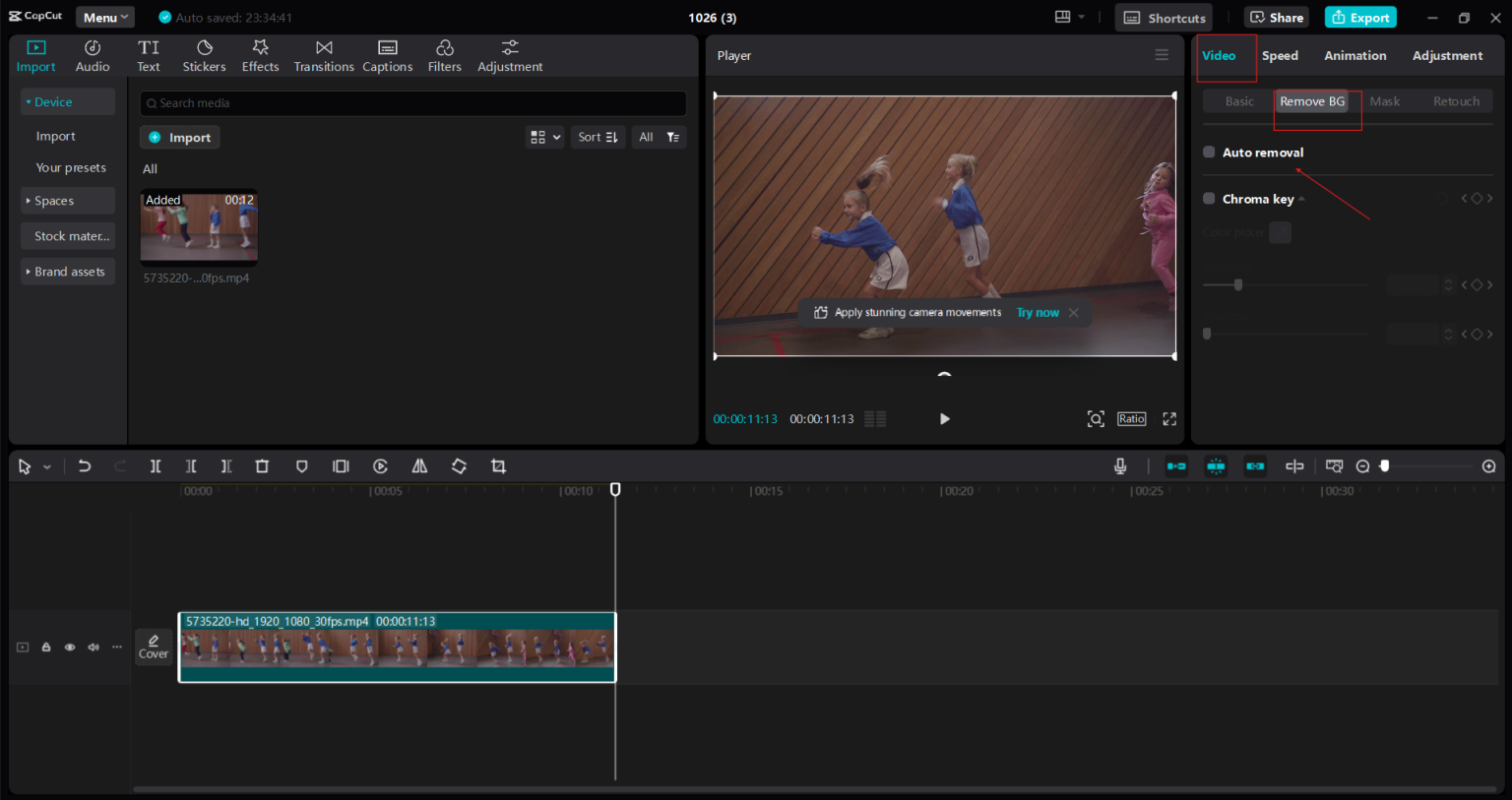Click the Export button
The width and height of the screenshot is (1512, 800).
pyautogui.click(x=1360, y=17)
